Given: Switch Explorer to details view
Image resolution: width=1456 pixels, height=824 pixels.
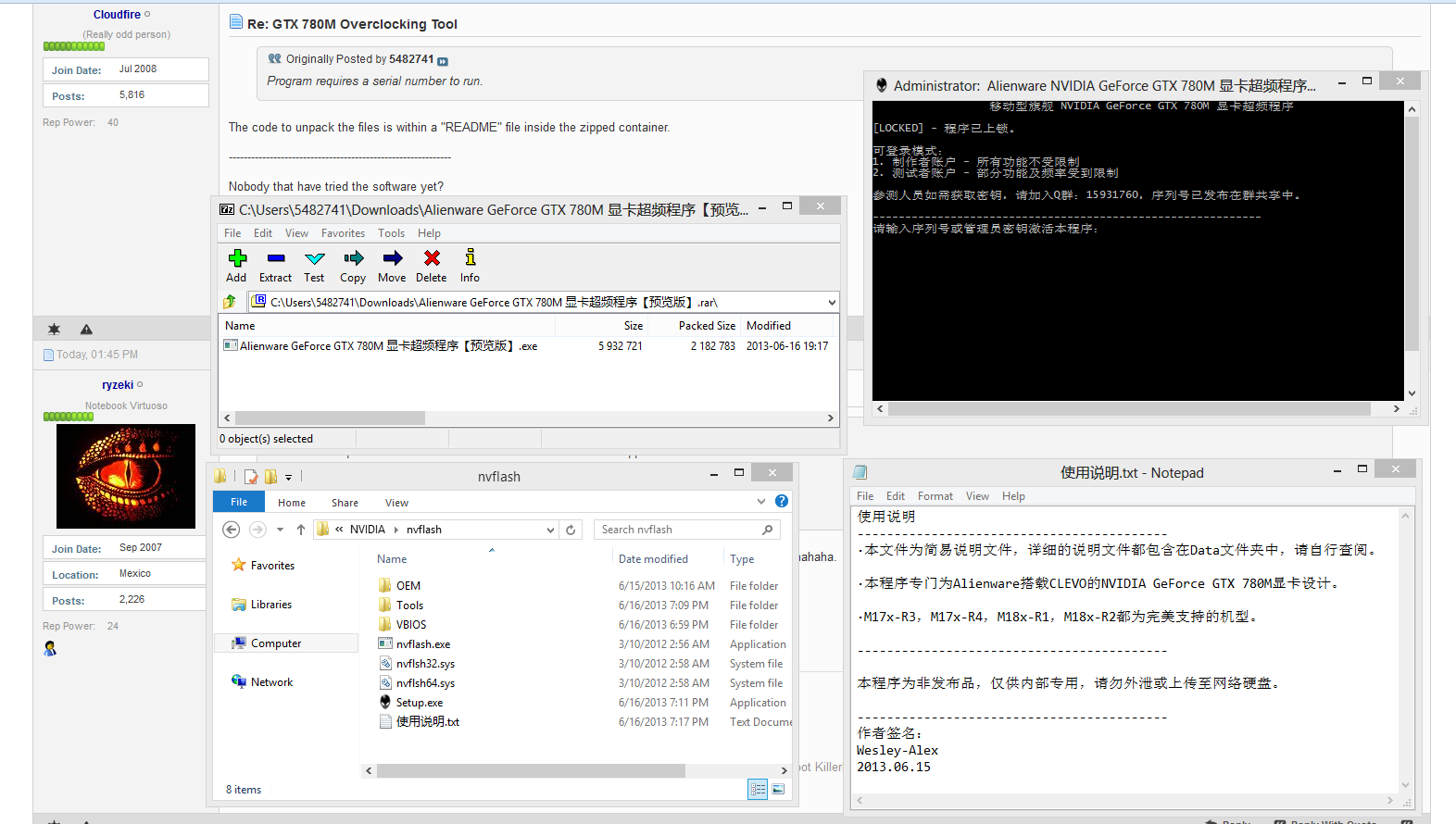Looking at the screenshot, I should (759, 789).
